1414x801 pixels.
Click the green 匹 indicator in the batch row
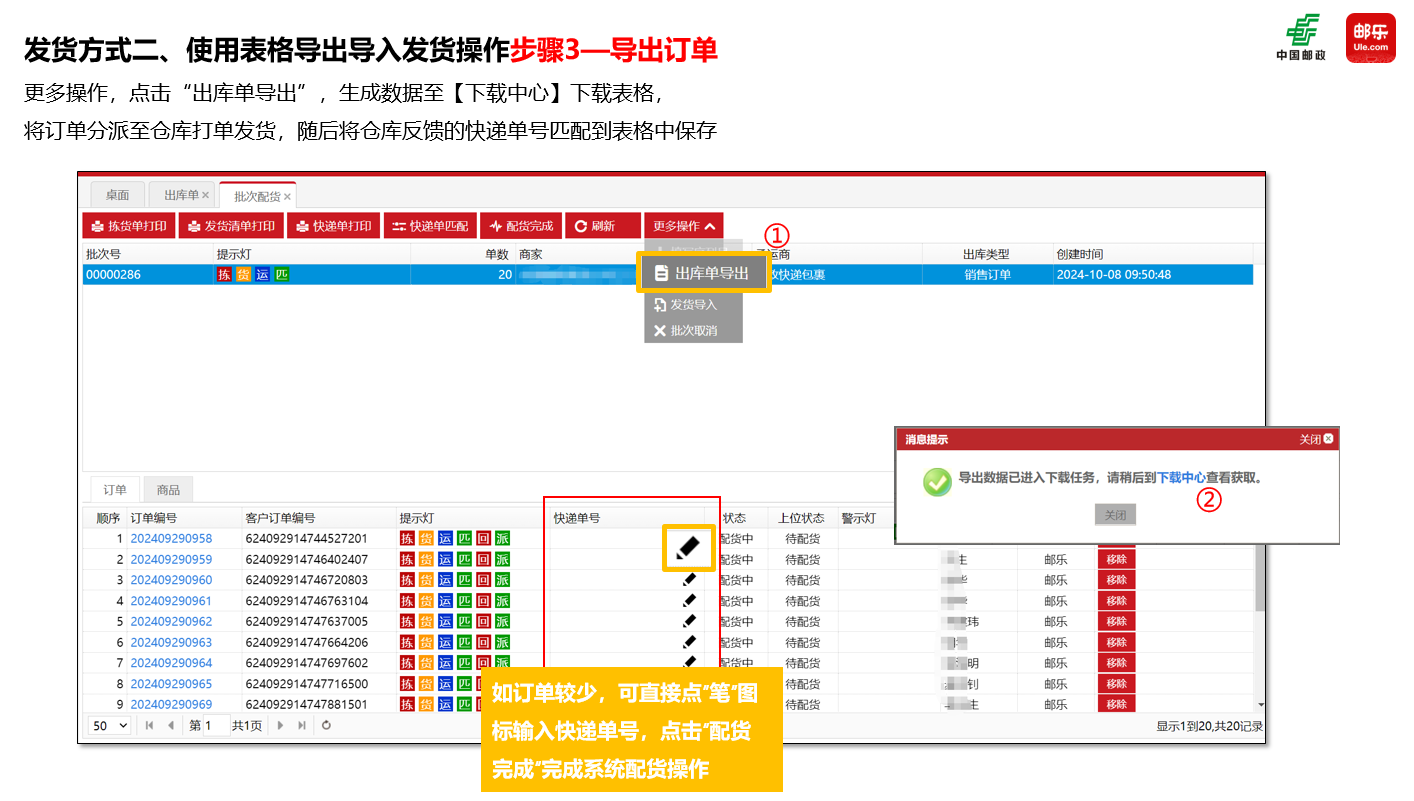tap(281, 275)
